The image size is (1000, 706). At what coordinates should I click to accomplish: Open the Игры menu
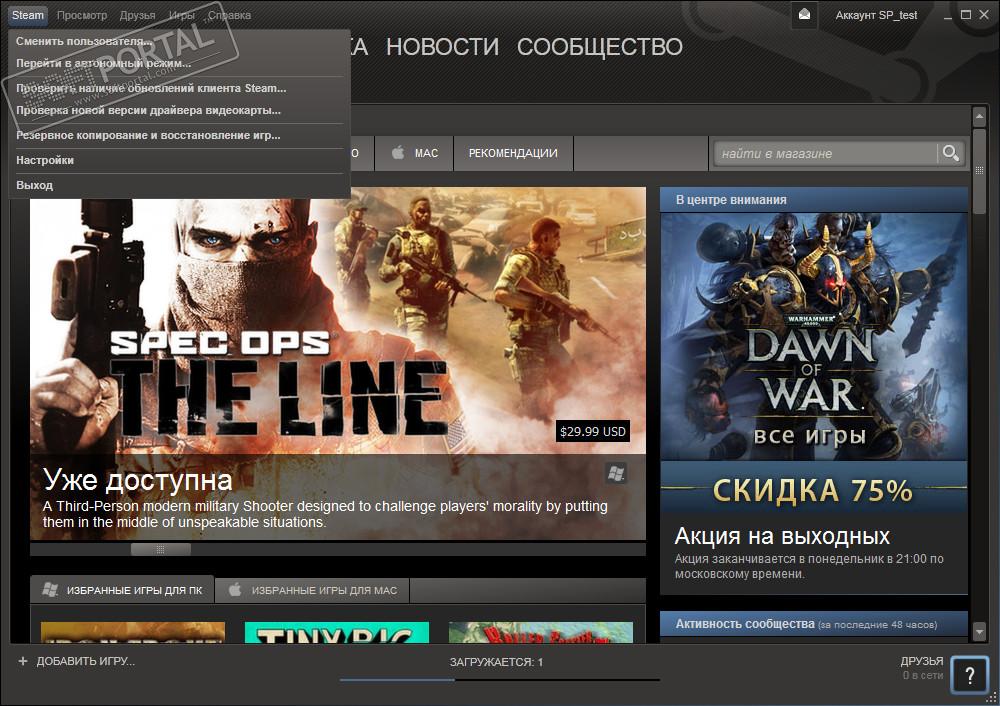tap(182, 15)
